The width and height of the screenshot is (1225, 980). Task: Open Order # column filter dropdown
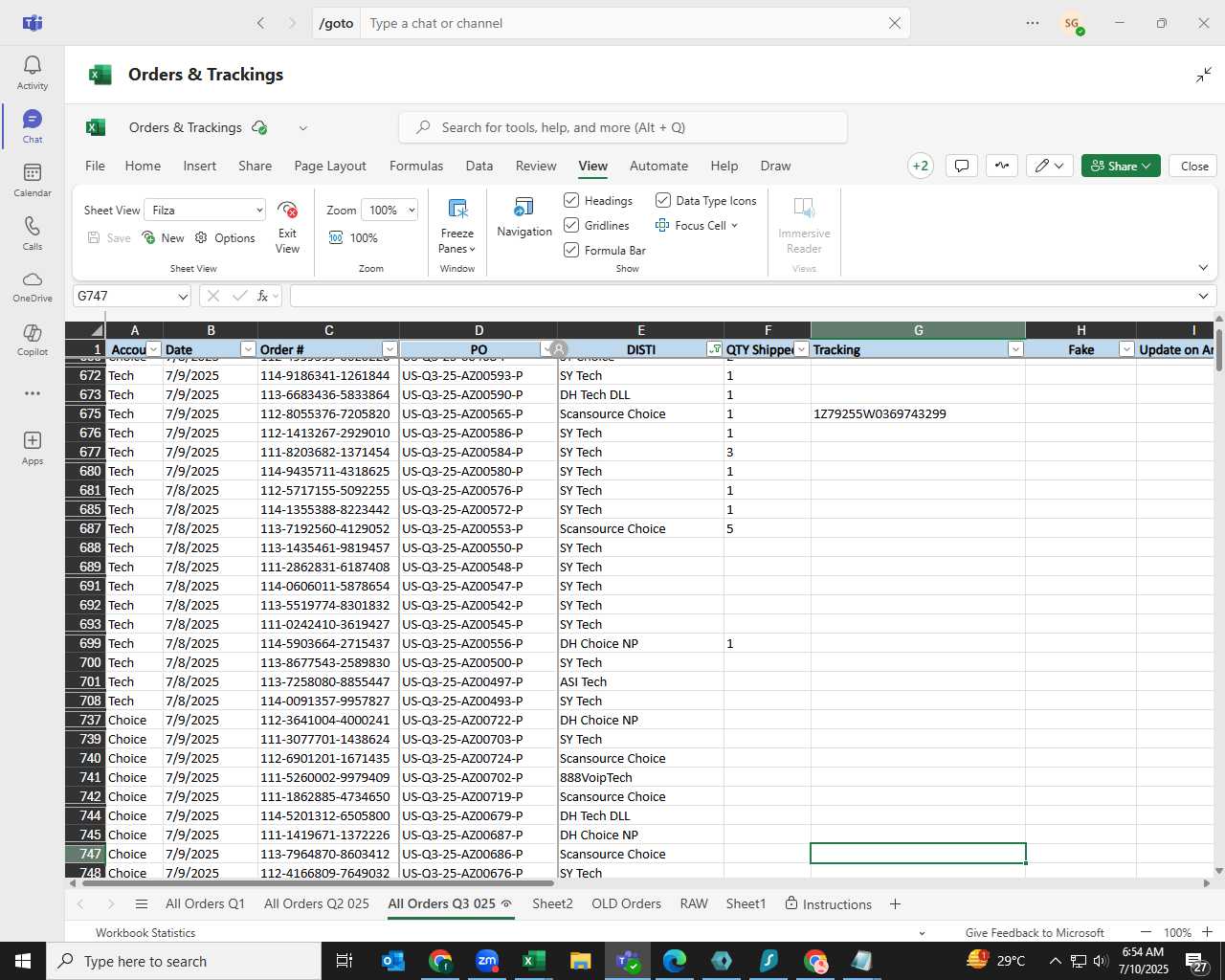point(390,349)
